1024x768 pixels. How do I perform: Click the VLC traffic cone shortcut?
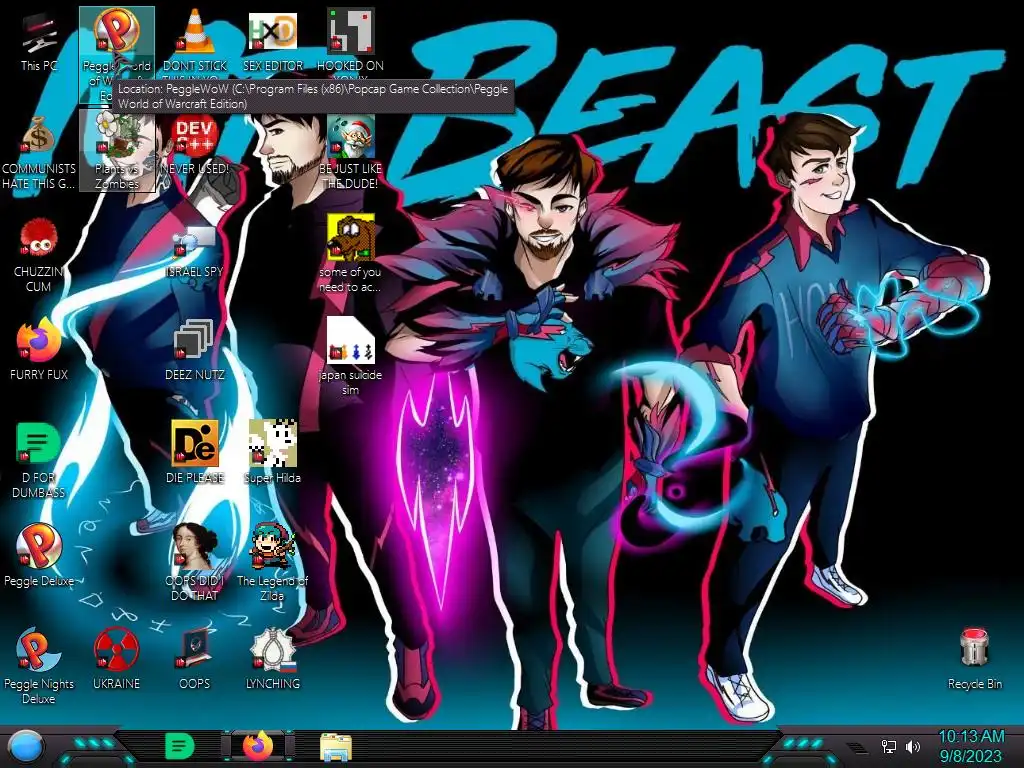tap(195, 31)
